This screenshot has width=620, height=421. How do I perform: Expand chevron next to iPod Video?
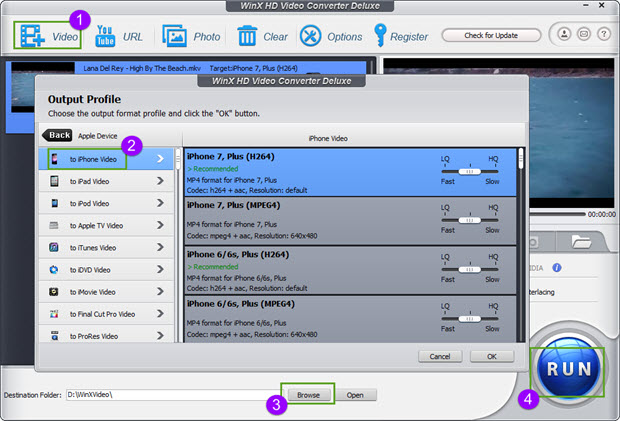pos(160,203)
